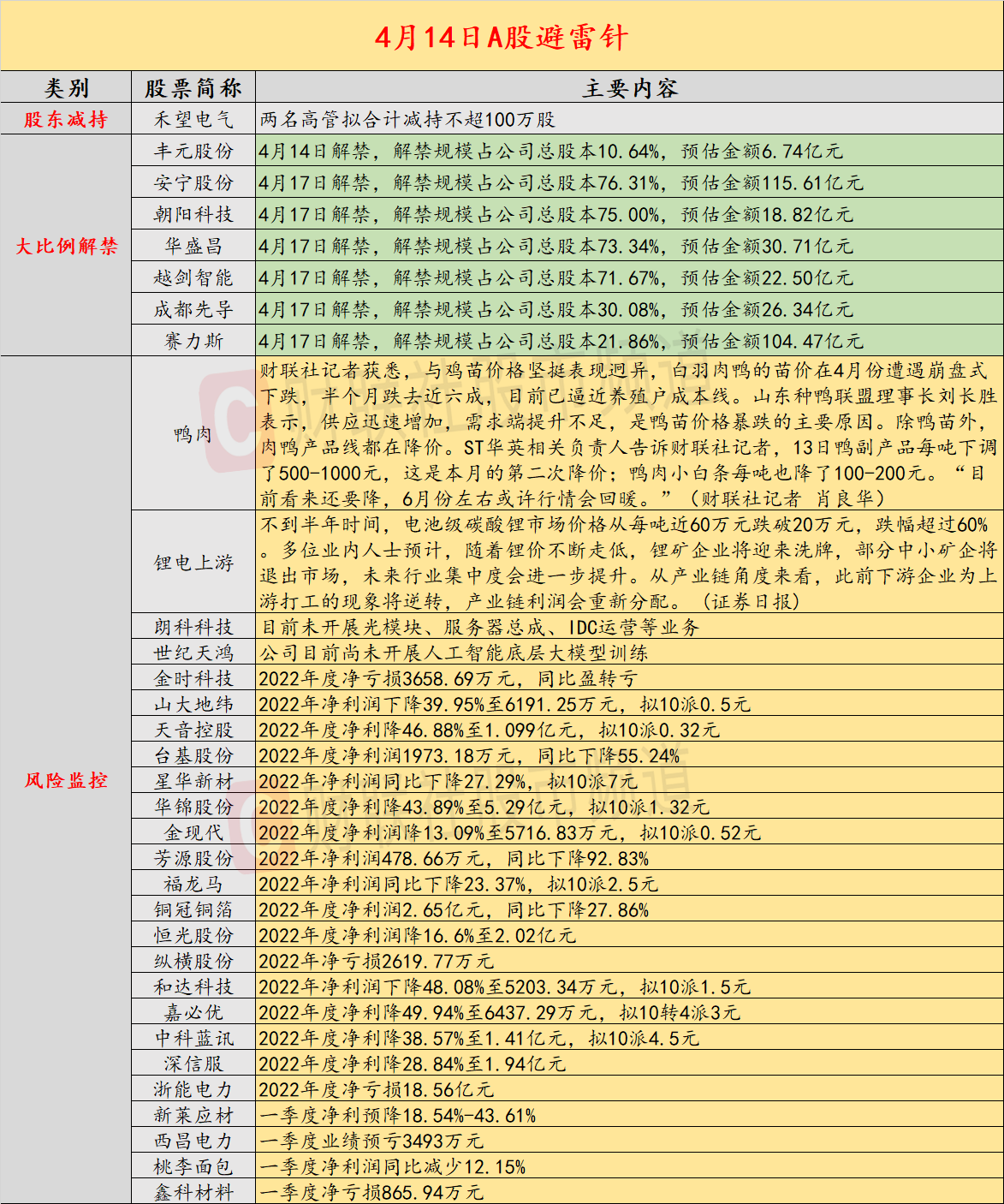Screen dimensions: 1004x1204
Task: Click the stock name 金现代
Action: click(x=193, y=833)
